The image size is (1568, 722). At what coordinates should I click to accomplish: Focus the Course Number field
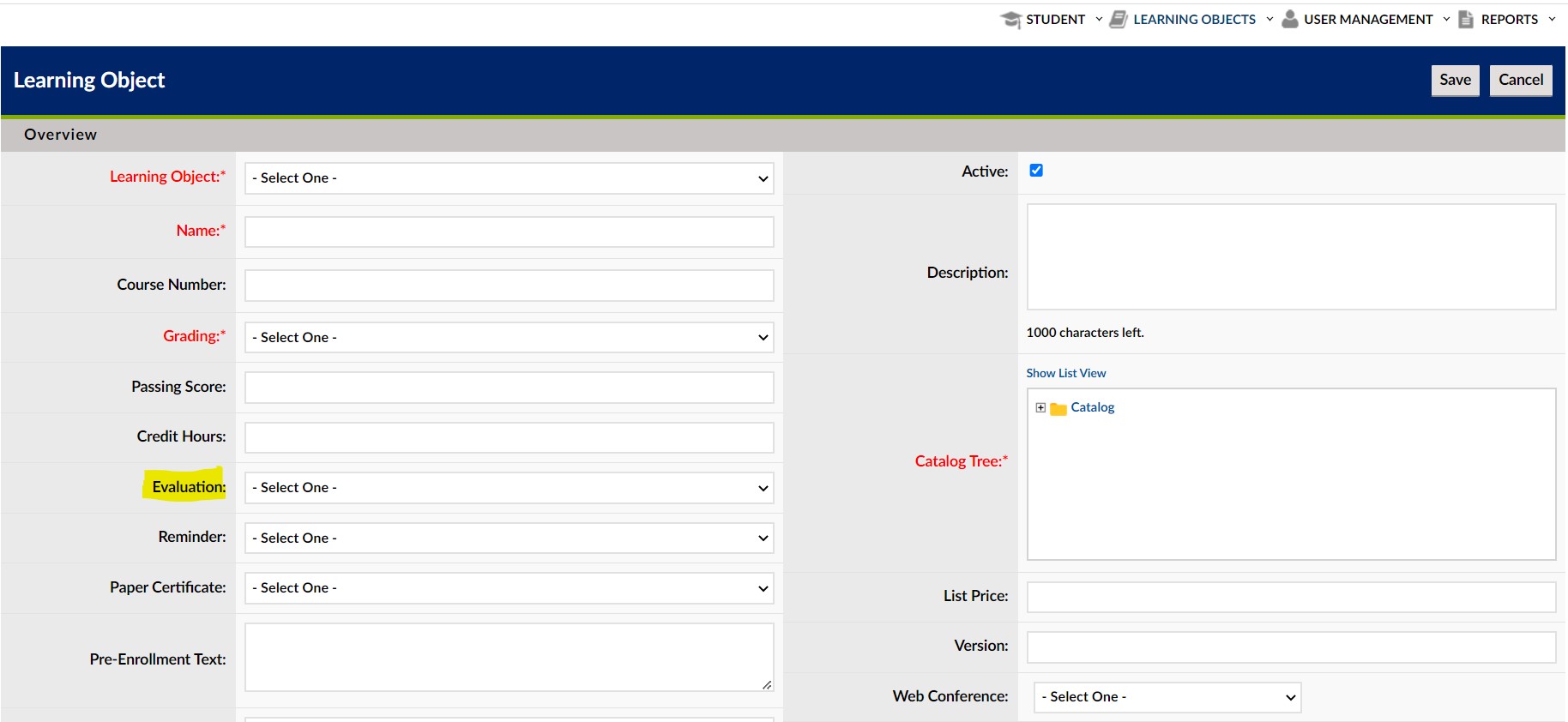510,286
